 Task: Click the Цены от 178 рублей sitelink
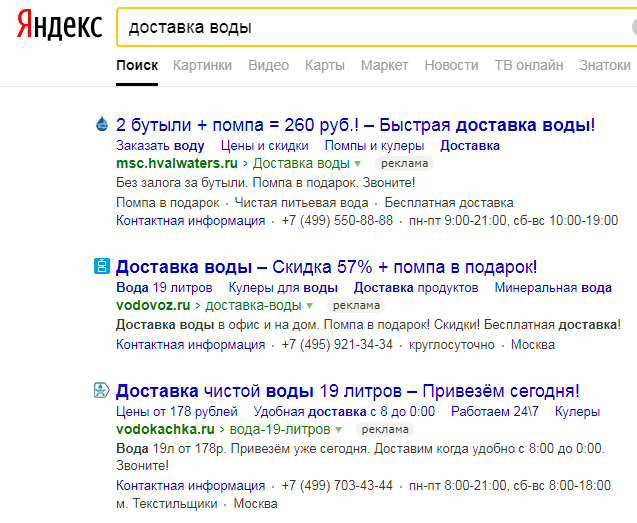click(177, 412)
